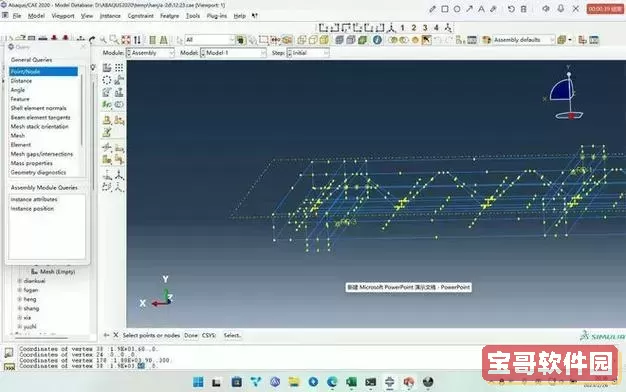Click the Select... button in prompt area

pos(232,335)
